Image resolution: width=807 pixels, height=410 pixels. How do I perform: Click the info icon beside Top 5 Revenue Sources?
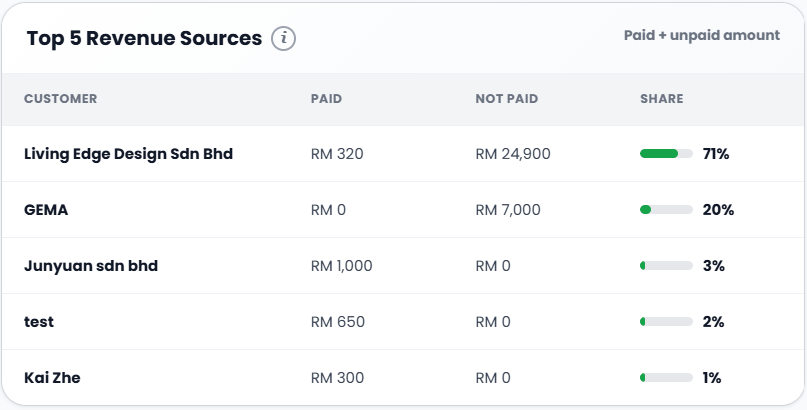click(x=284, y=39)
